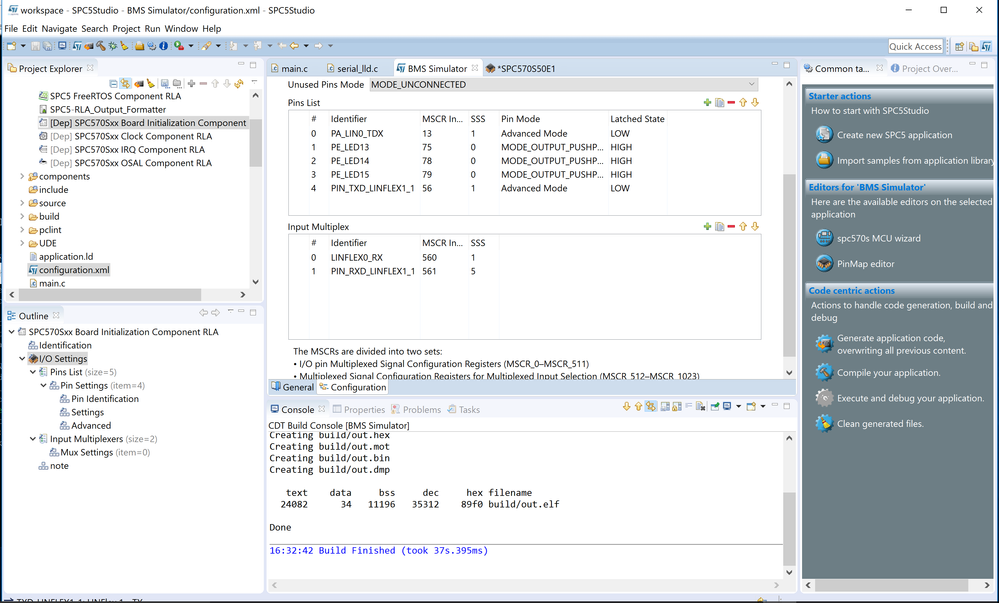Open the *SPC570S50E1 editor tab
This screenshot has width=999, height=603.
(x=521, y=69)
